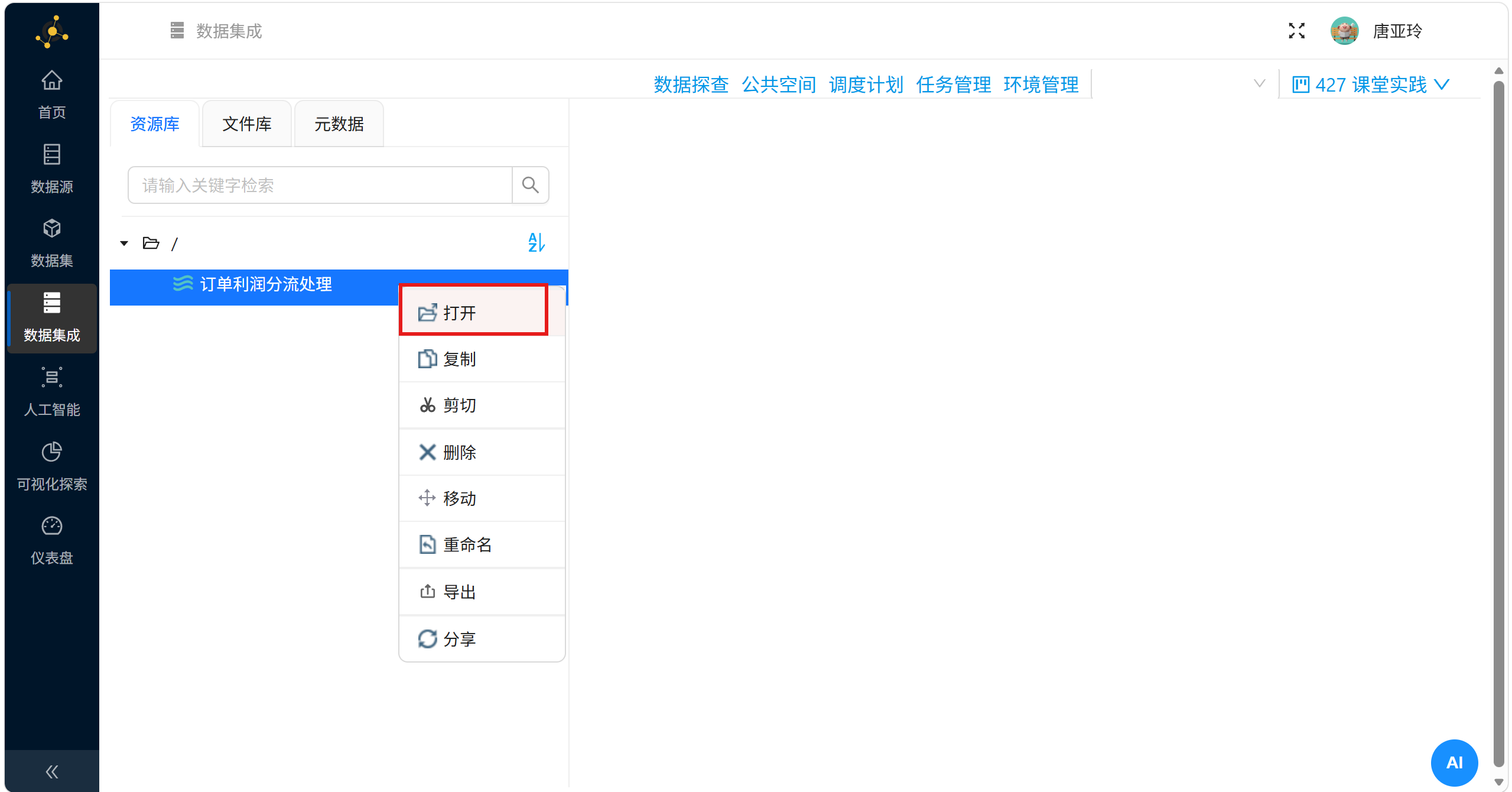This screenshot has height=792, width=1512.
Task: Switch to the 文件库 tab
Action: click(246, 124)
